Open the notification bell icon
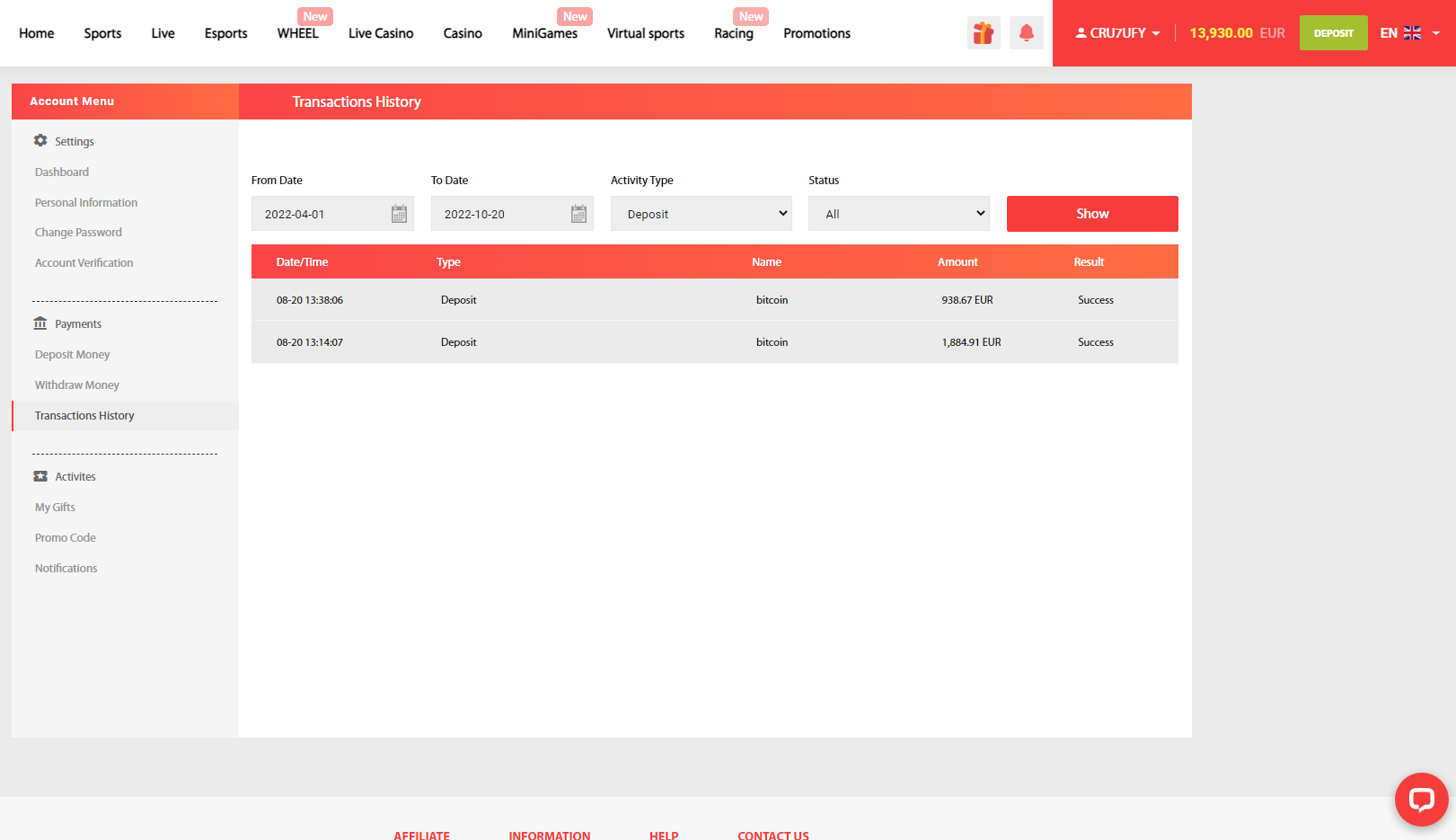This screenshot has width=1456, height=840. [1027, 33]
